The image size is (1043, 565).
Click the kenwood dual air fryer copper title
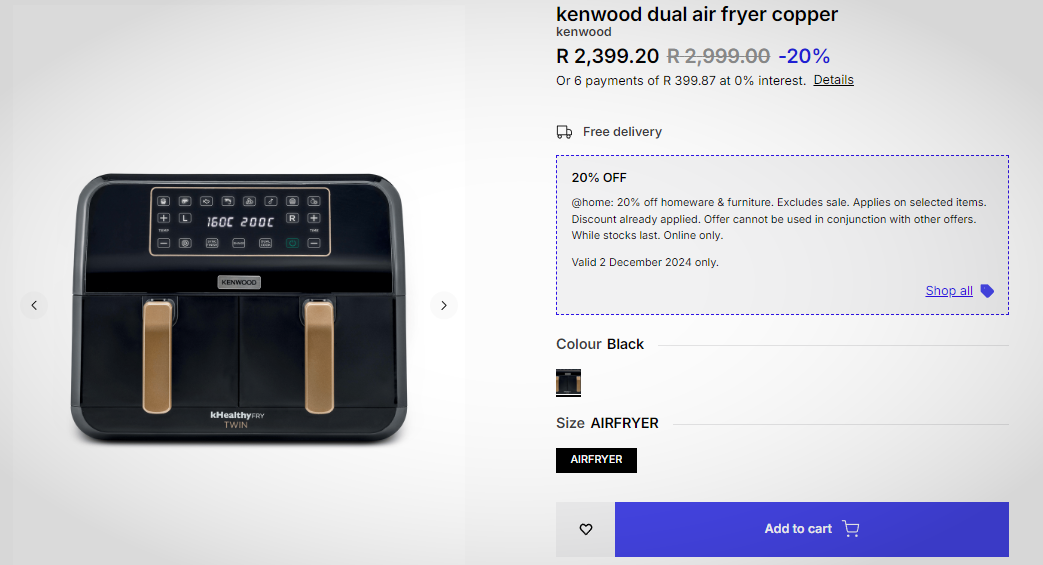697,14
